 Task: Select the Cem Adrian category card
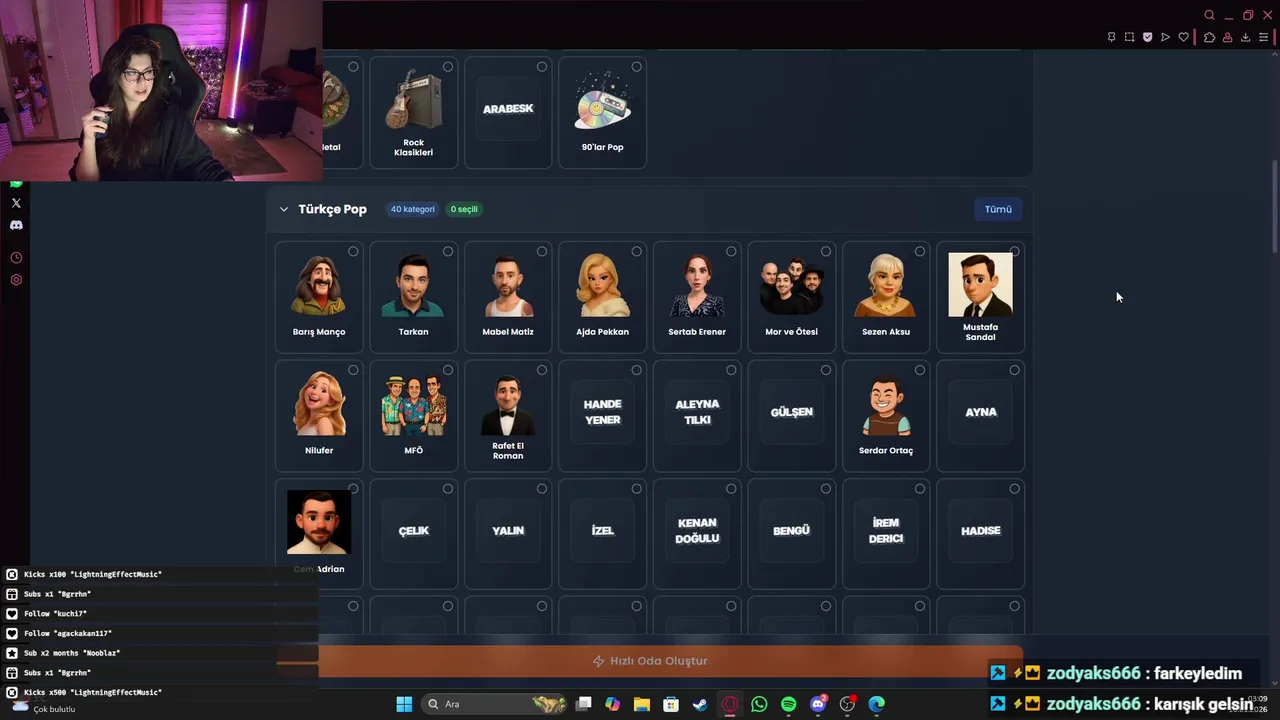point(319,534)
